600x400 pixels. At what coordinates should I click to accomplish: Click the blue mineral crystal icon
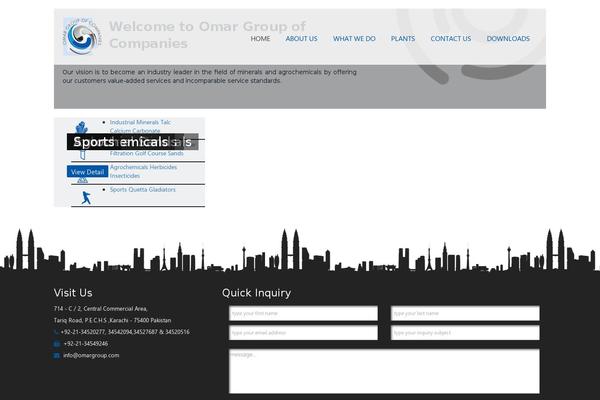tap(82, 127)
